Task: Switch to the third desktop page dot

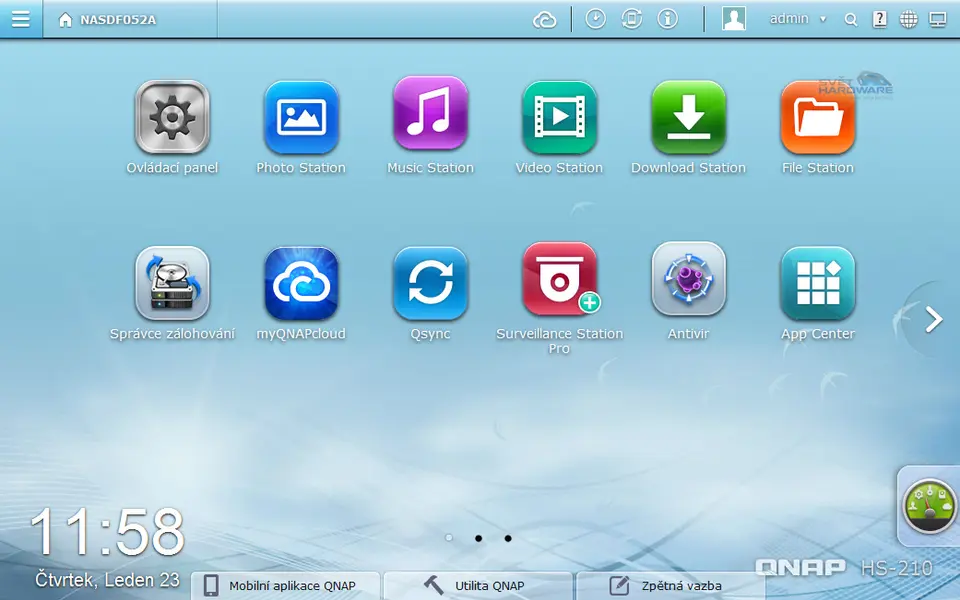Action: coord(508,538)
